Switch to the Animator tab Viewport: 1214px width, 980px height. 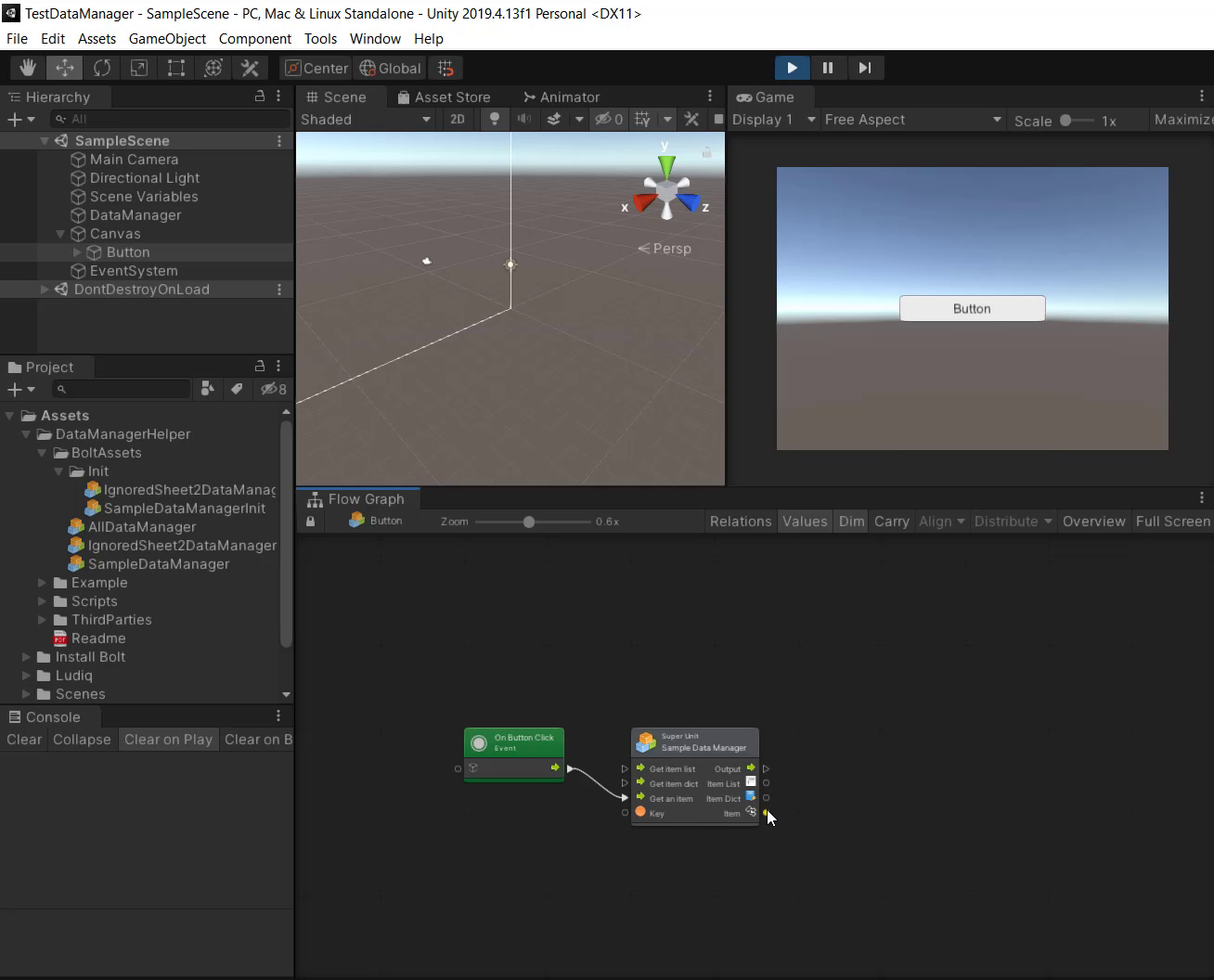tap(562, 97)
